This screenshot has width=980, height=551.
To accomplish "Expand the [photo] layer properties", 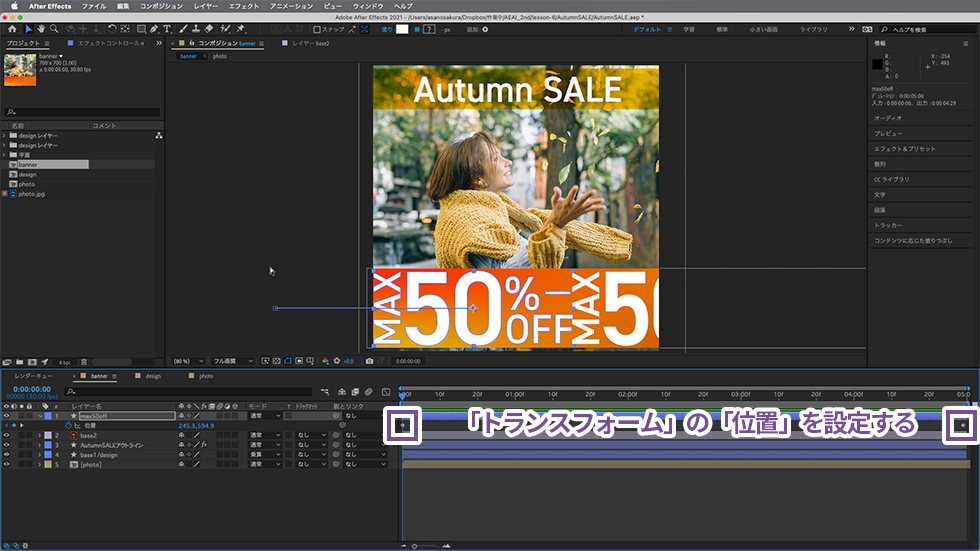I will tap(40, 464).
